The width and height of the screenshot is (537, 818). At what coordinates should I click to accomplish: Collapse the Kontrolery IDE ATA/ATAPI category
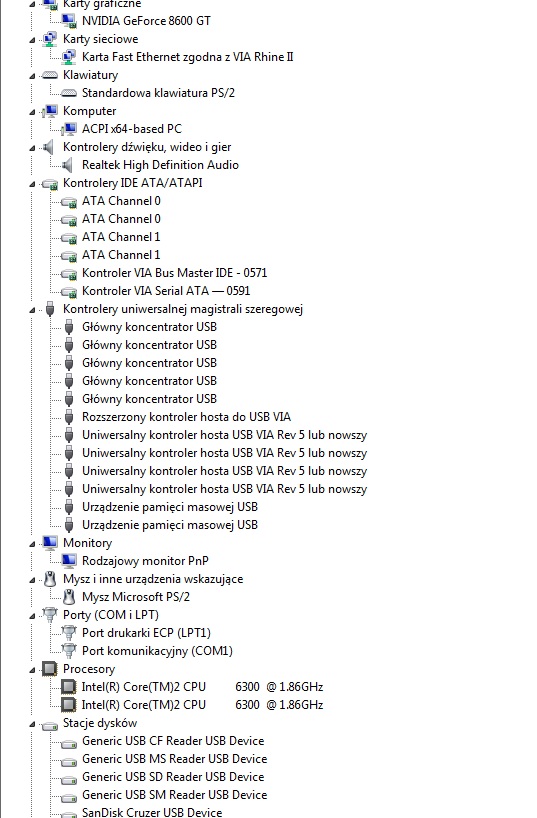point(32,184)
